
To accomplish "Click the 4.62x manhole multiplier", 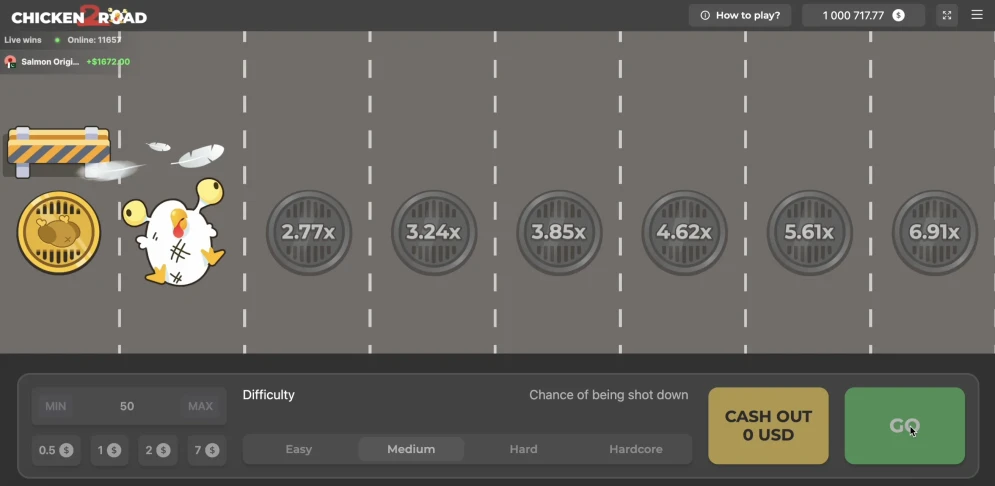I will coord(684,233).
